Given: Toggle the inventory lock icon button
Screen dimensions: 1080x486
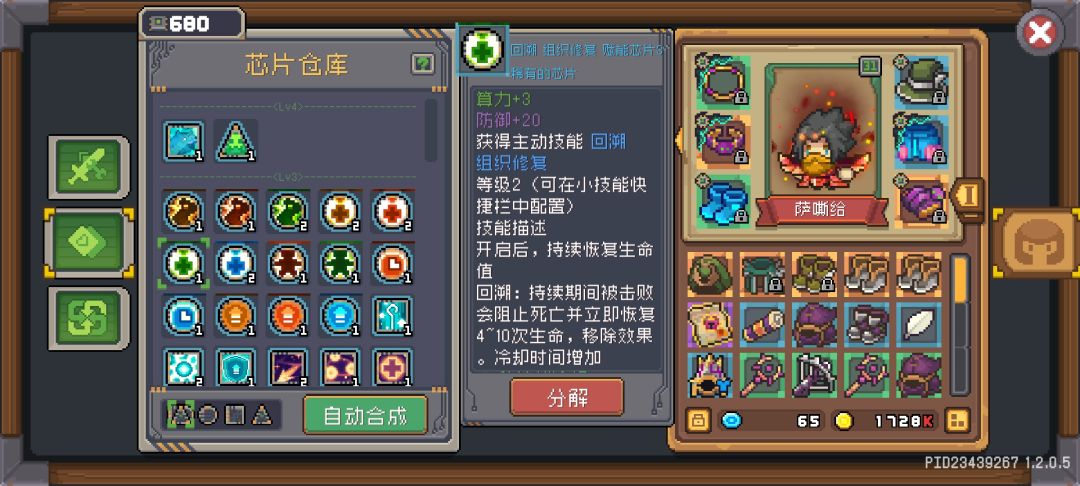Looking at the screenshot, I should point(698,420).
